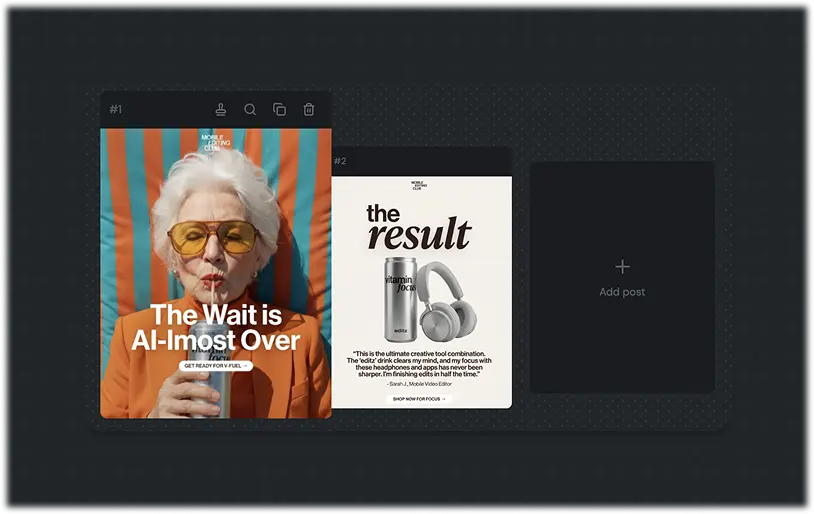Click the SHOP NOW FOR FOCUS button
This screenshot has height=514, width=814.
419,399
